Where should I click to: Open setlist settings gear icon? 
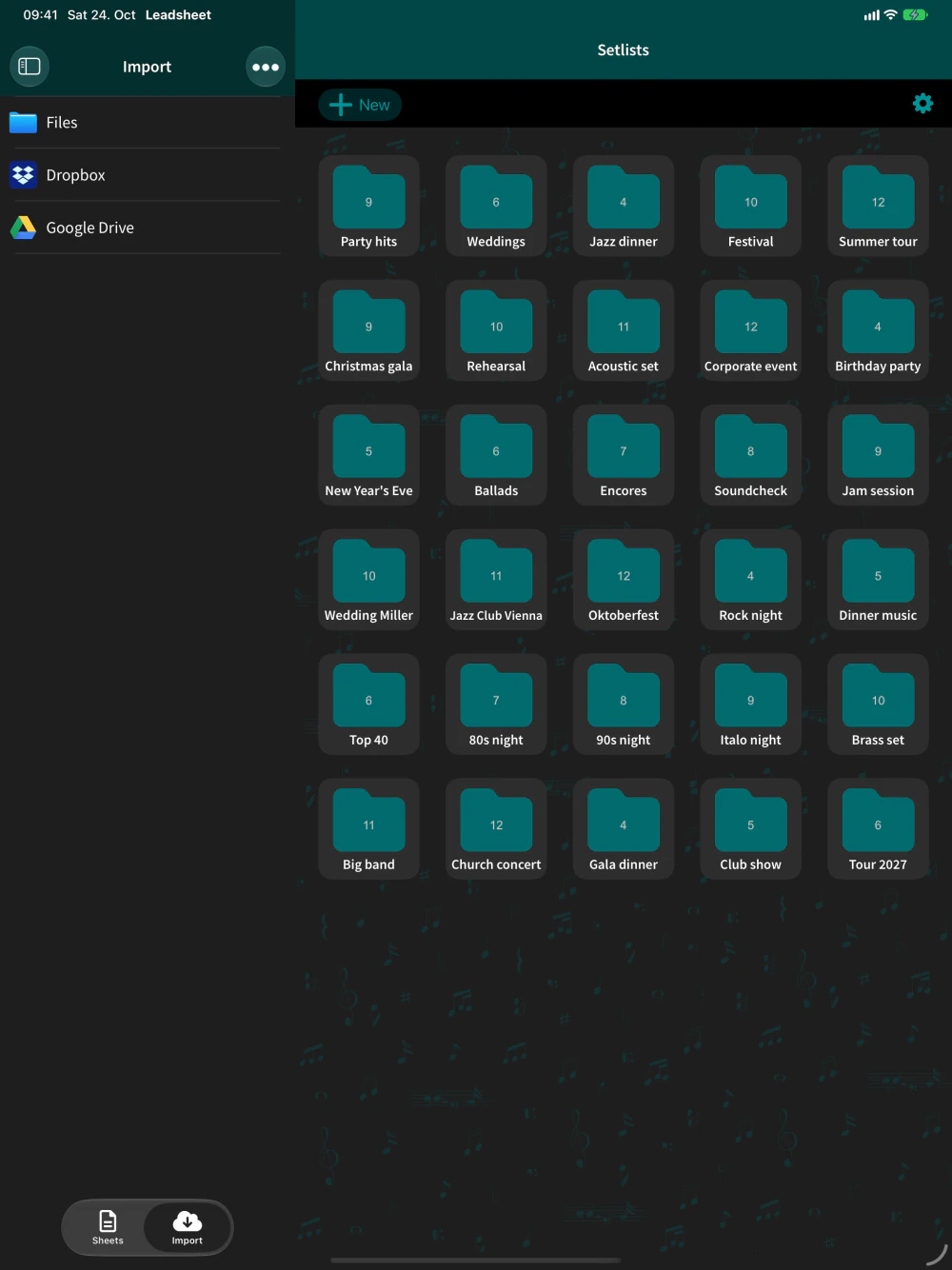[x=922, y=104]
